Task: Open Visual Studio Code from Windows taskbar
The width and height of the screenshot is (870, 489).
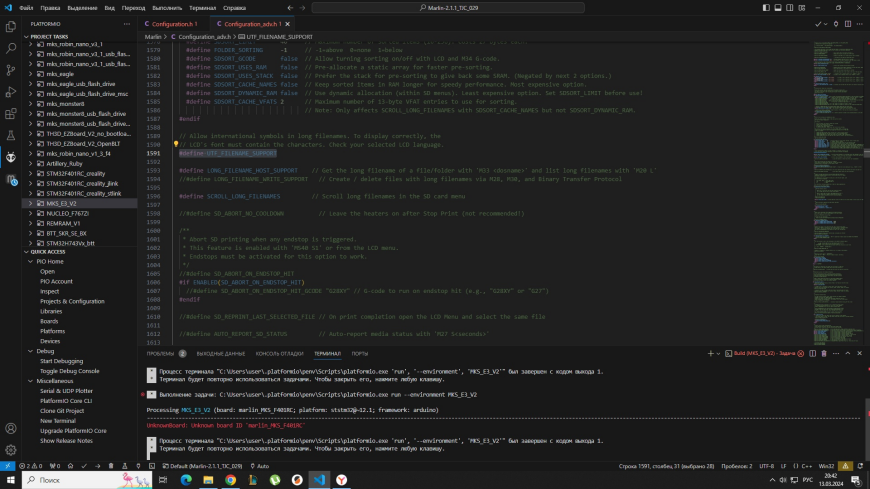Action: [319, 480]
